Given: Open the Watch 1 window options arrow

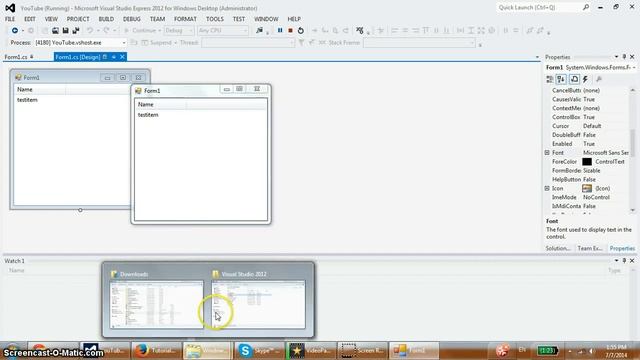Looking at the screenshot, I should [616, 260].
